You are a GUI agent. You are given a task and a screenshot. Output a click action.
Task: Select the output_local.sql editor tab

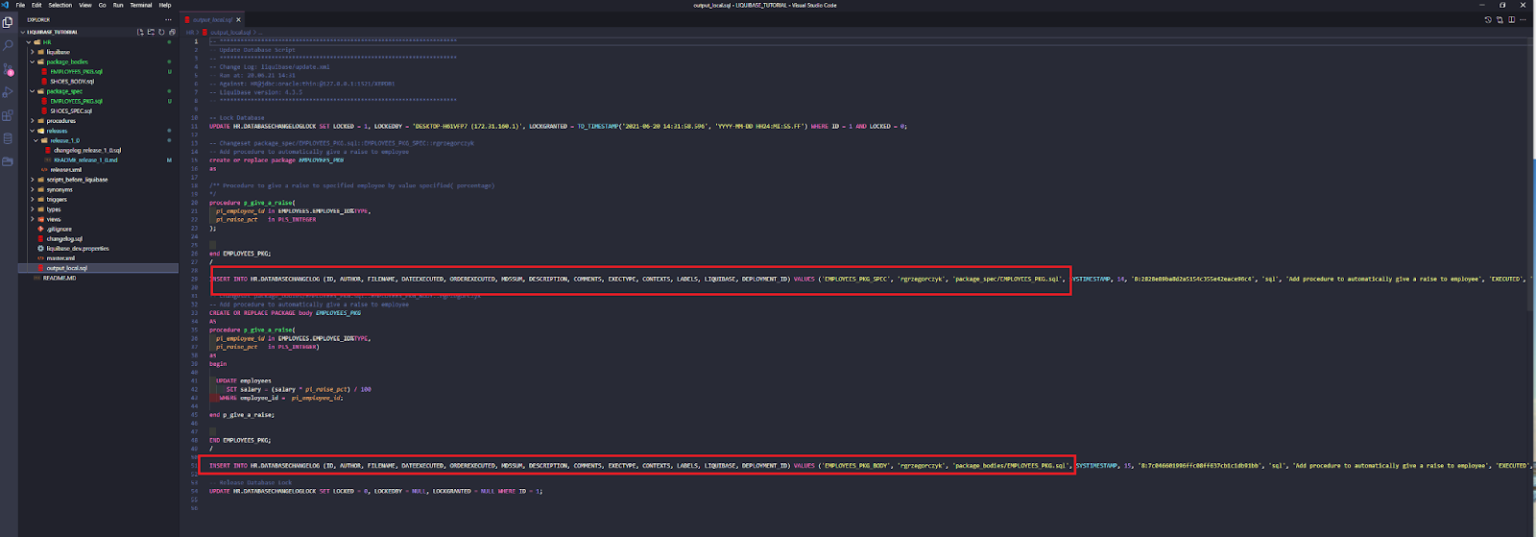click(211, 19)
